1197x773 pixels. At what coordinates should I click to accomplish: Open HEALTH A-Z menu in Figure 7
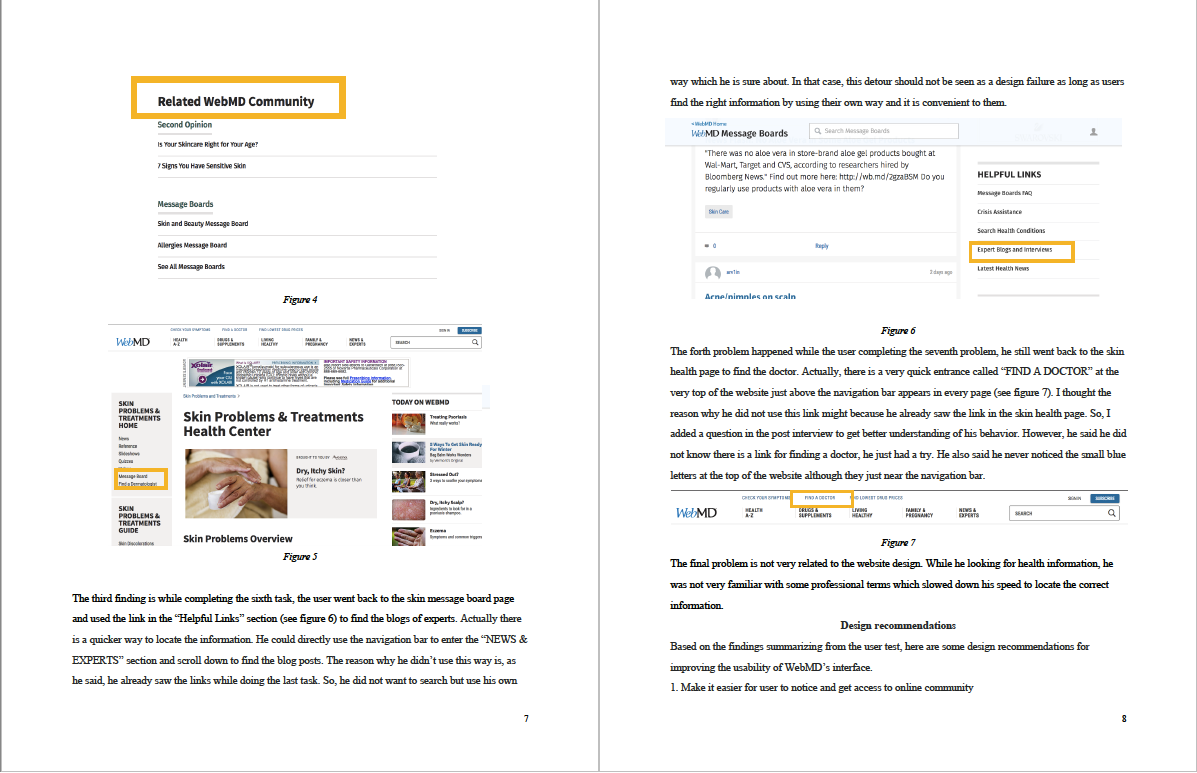coord(753,513)
